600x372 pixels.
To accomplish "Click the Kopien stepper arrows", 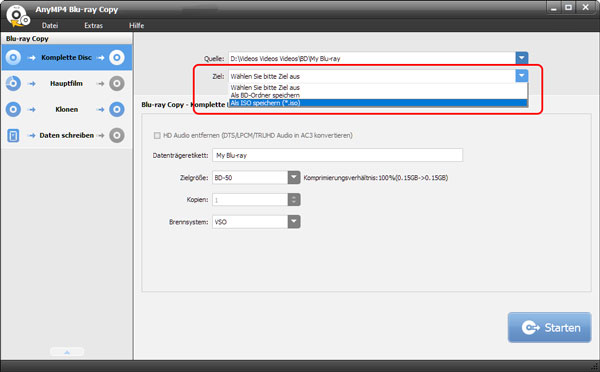I will [x=294, y=200].
